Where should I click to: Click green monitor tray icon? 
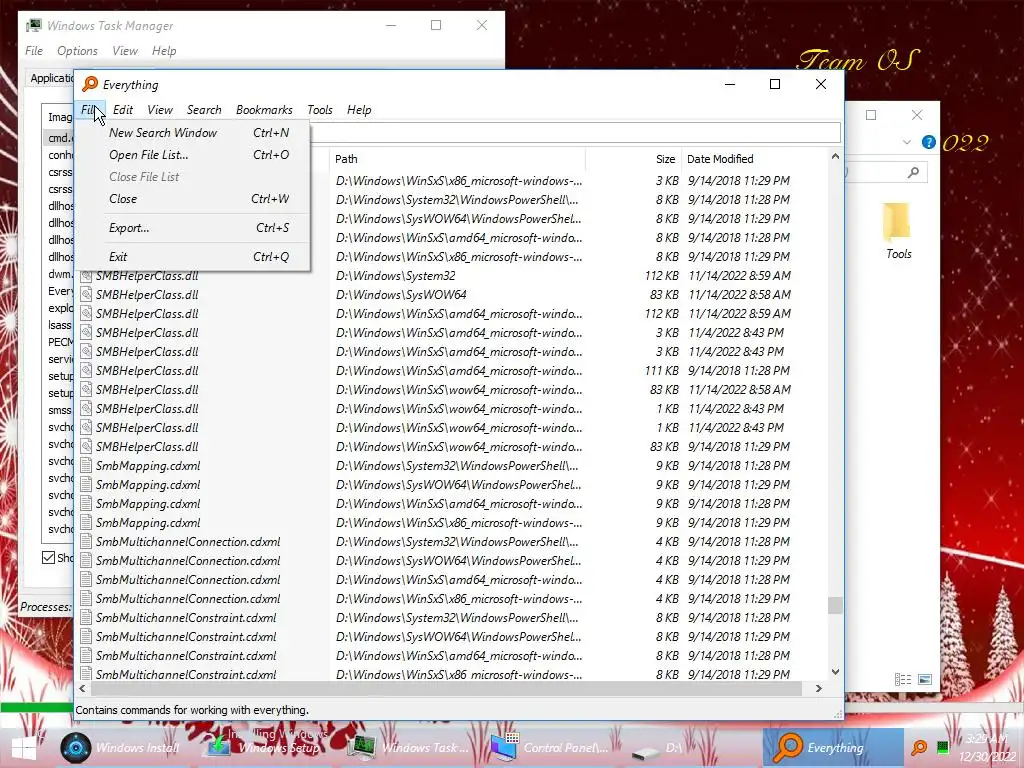(x=942, y=748)
